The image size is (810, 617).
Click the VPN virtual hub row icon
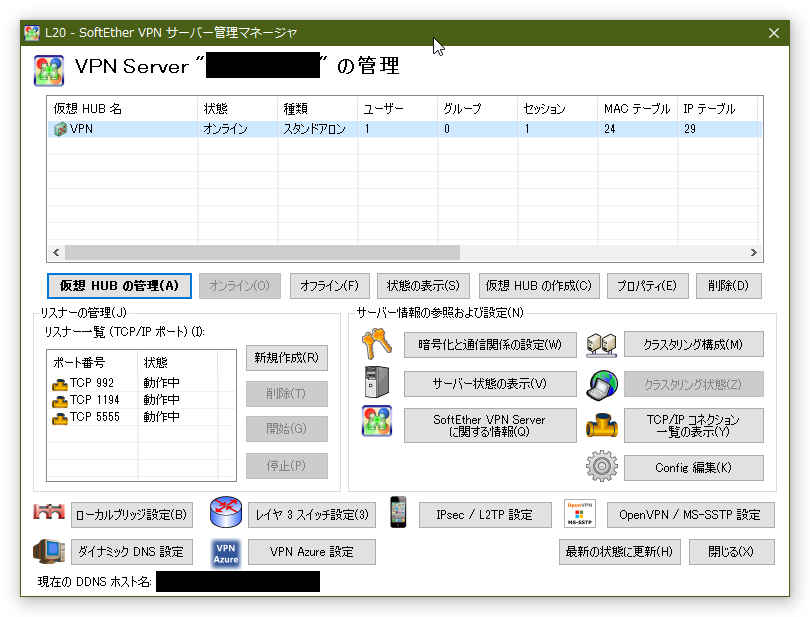60,129
